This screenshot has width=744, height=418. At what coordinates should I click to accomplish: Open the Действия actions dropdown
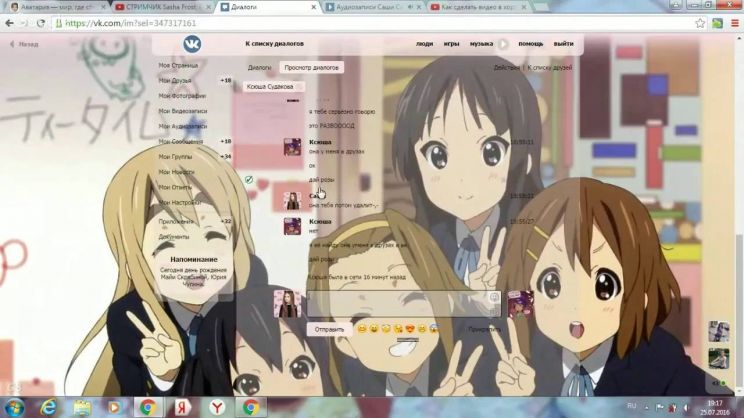[x=507, y=68]
